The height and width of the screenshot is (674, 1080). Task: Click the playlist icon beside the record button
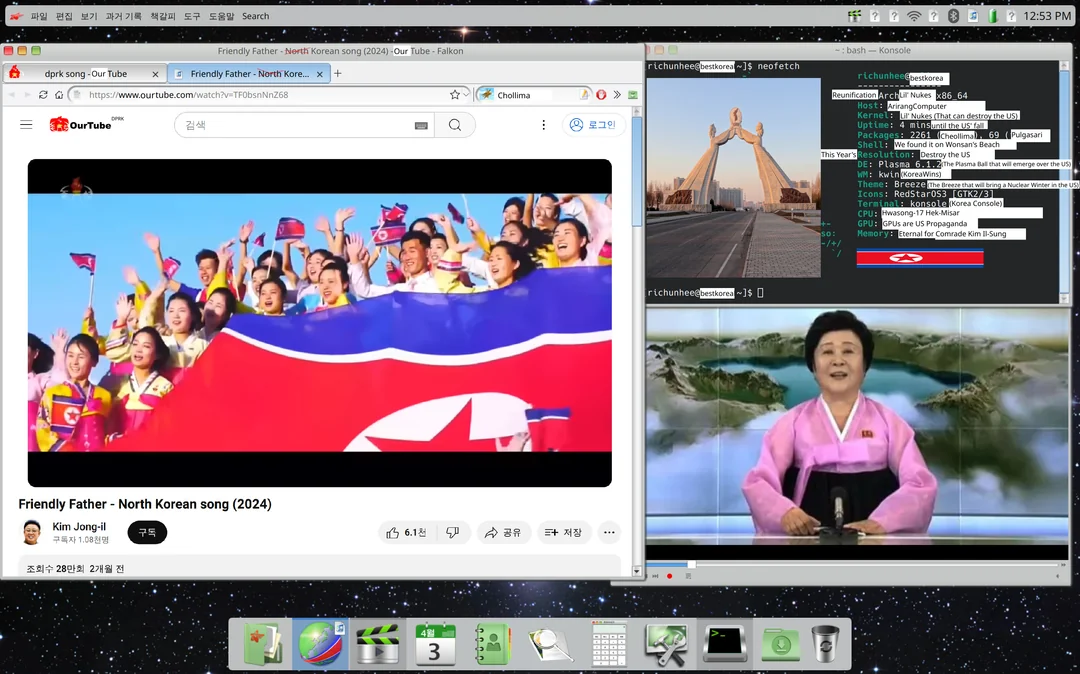point(687,576)
